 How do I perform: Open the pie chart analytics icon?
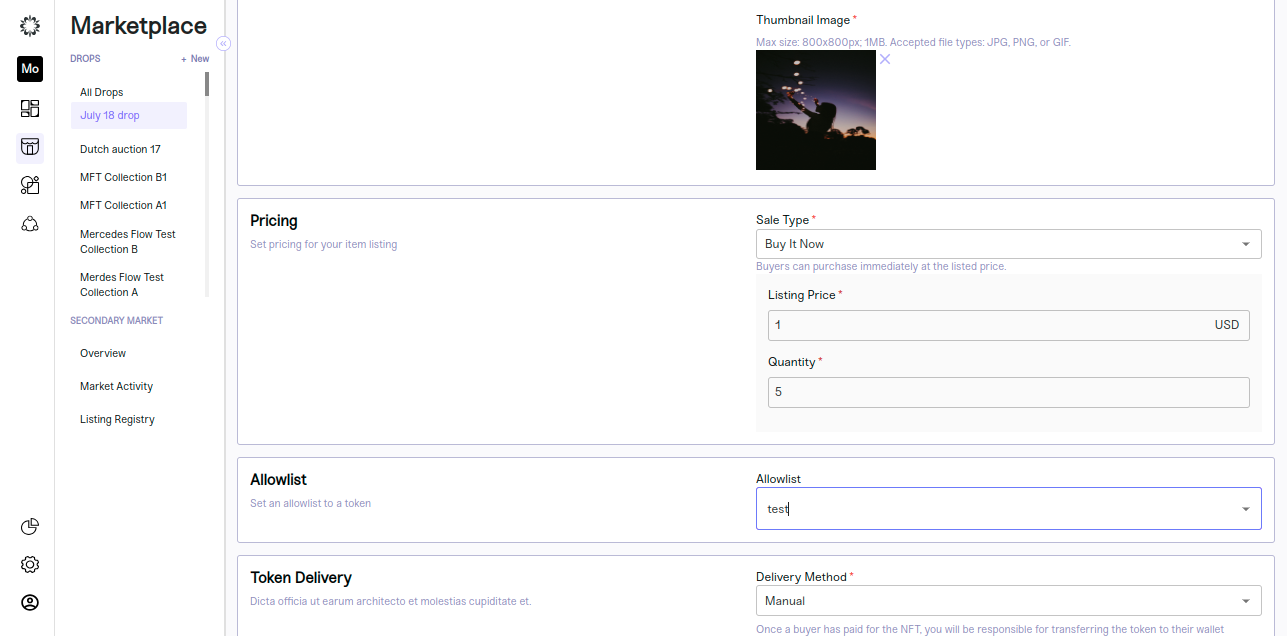[30, 527]
